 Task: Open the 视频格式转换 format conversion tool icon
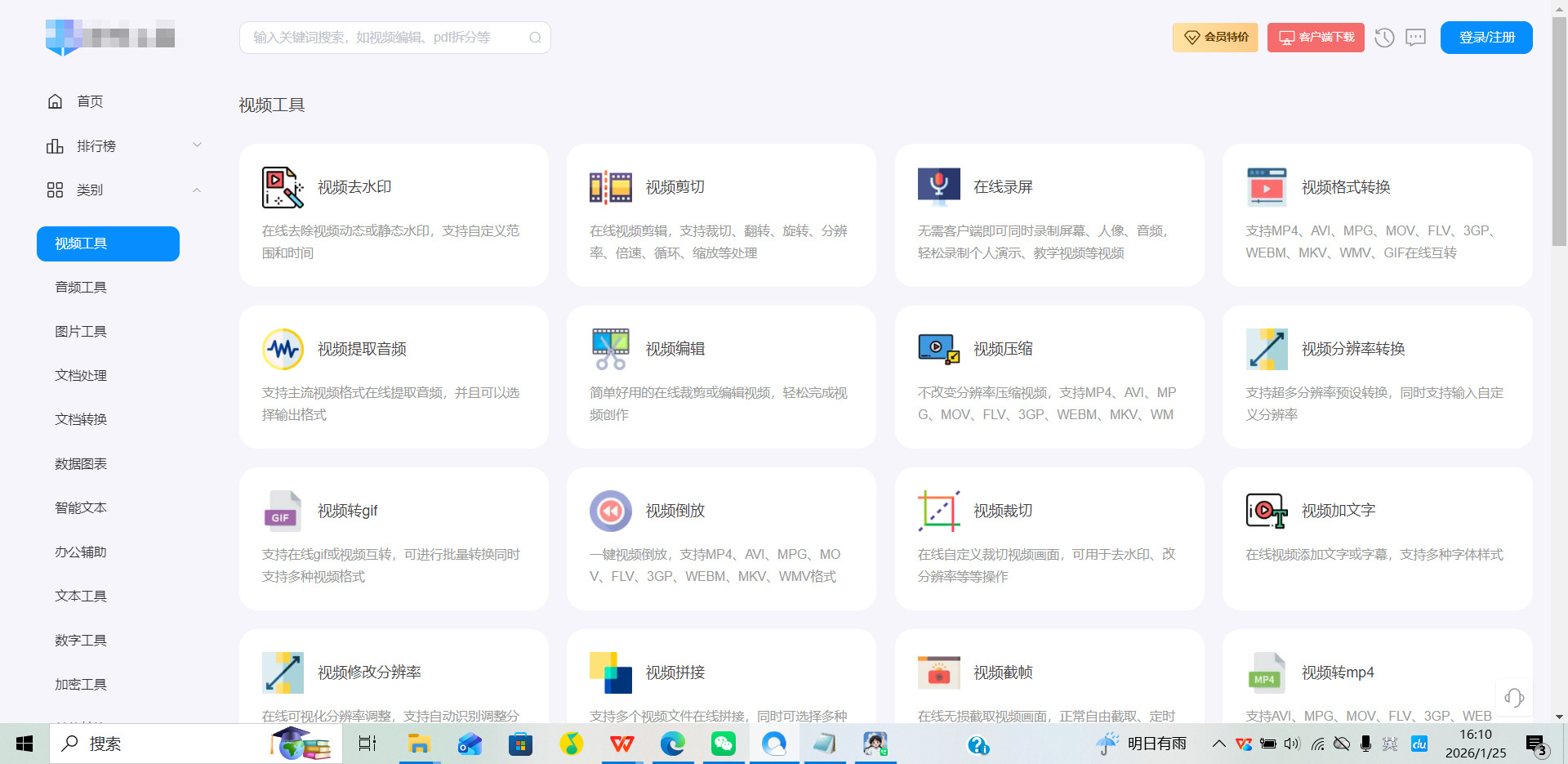[x=1266, y=186]
